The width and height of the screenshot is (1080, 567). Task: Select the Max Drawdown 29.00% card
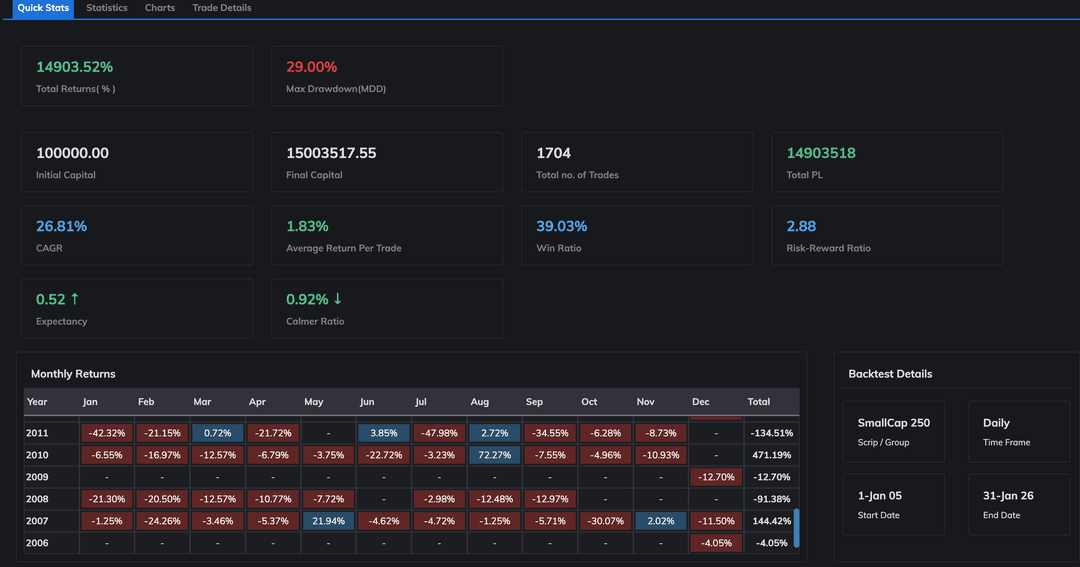point(386,76)
